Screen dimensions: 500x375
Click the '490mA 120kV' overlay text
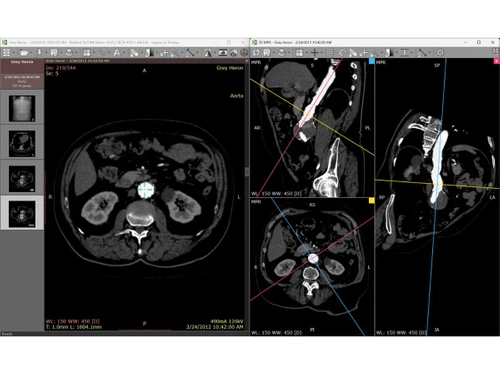click(x=227, y=321)
